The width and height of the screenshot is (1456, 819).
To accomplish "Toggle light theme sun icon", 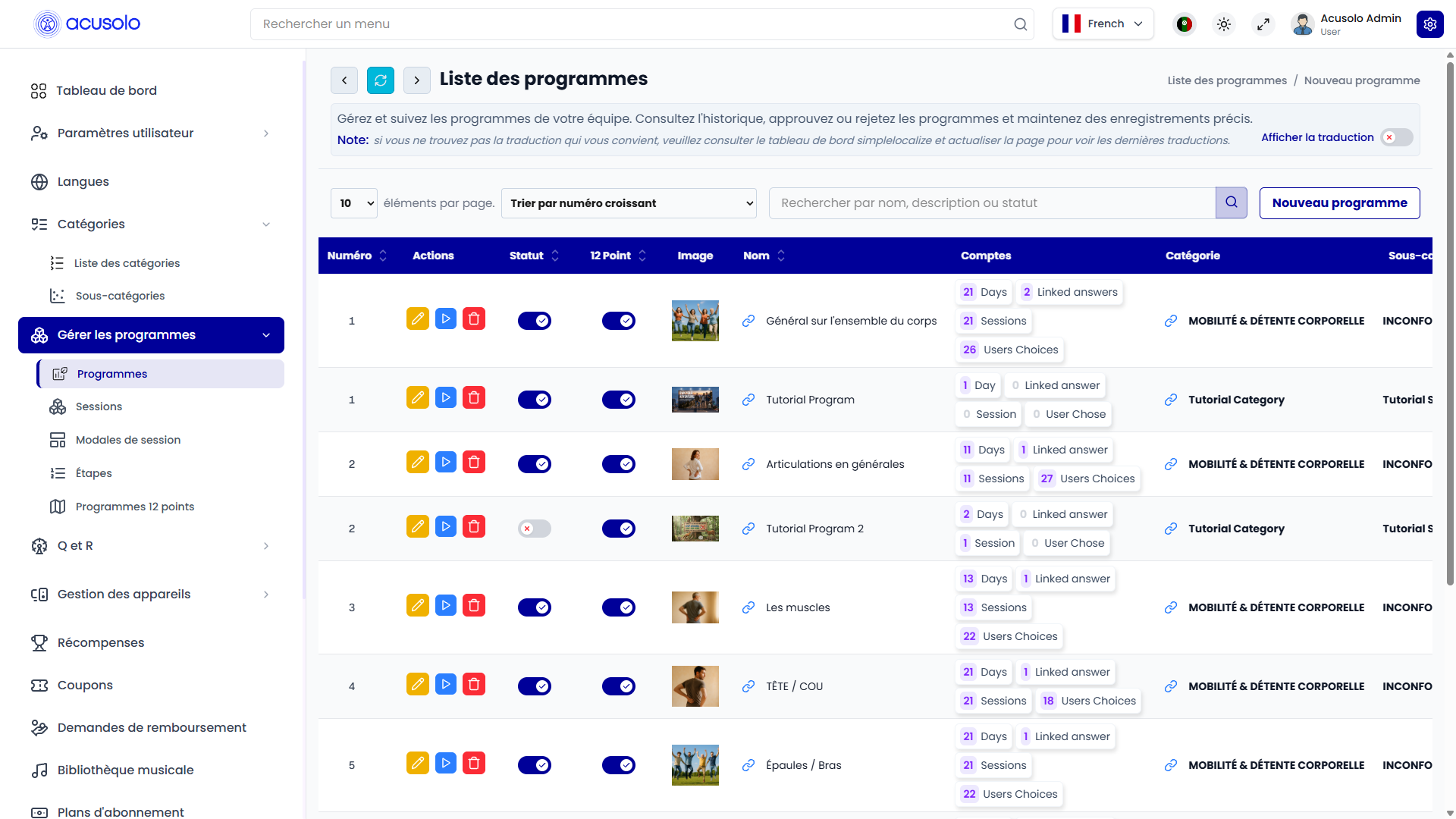I will coord(1224,24).
